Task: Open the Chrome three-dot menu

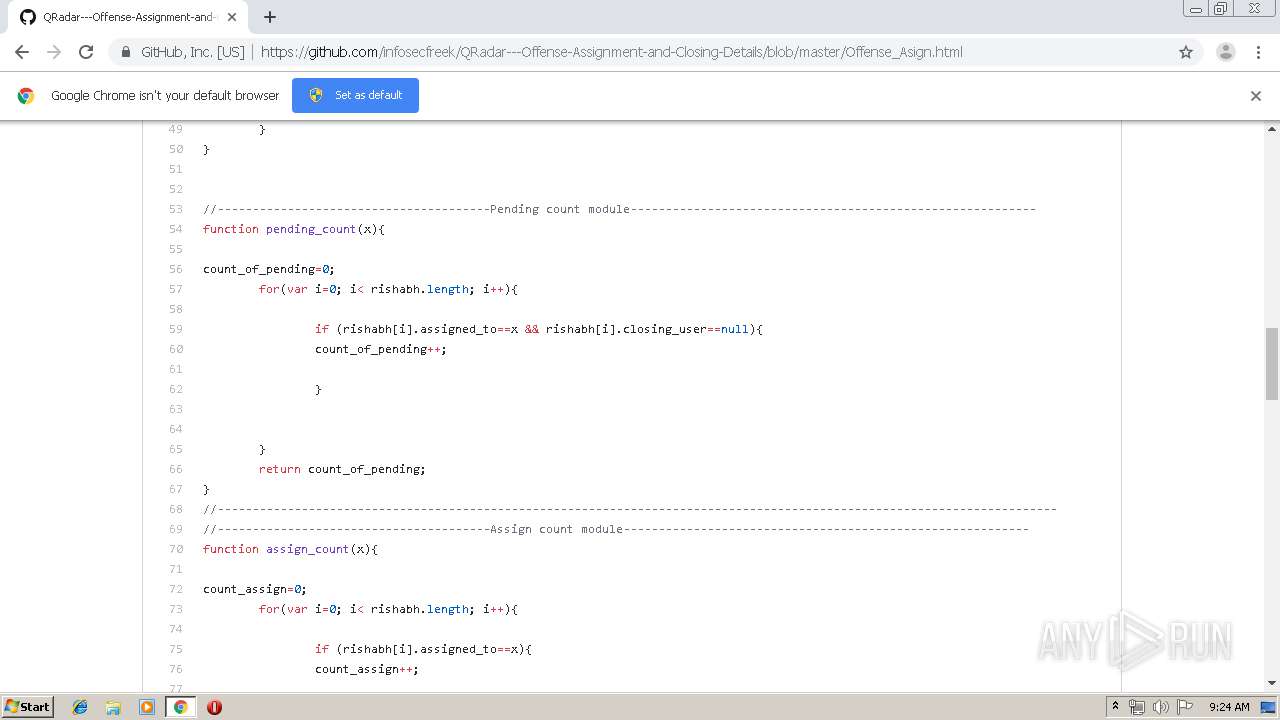Action: [x=1258, y=52]
